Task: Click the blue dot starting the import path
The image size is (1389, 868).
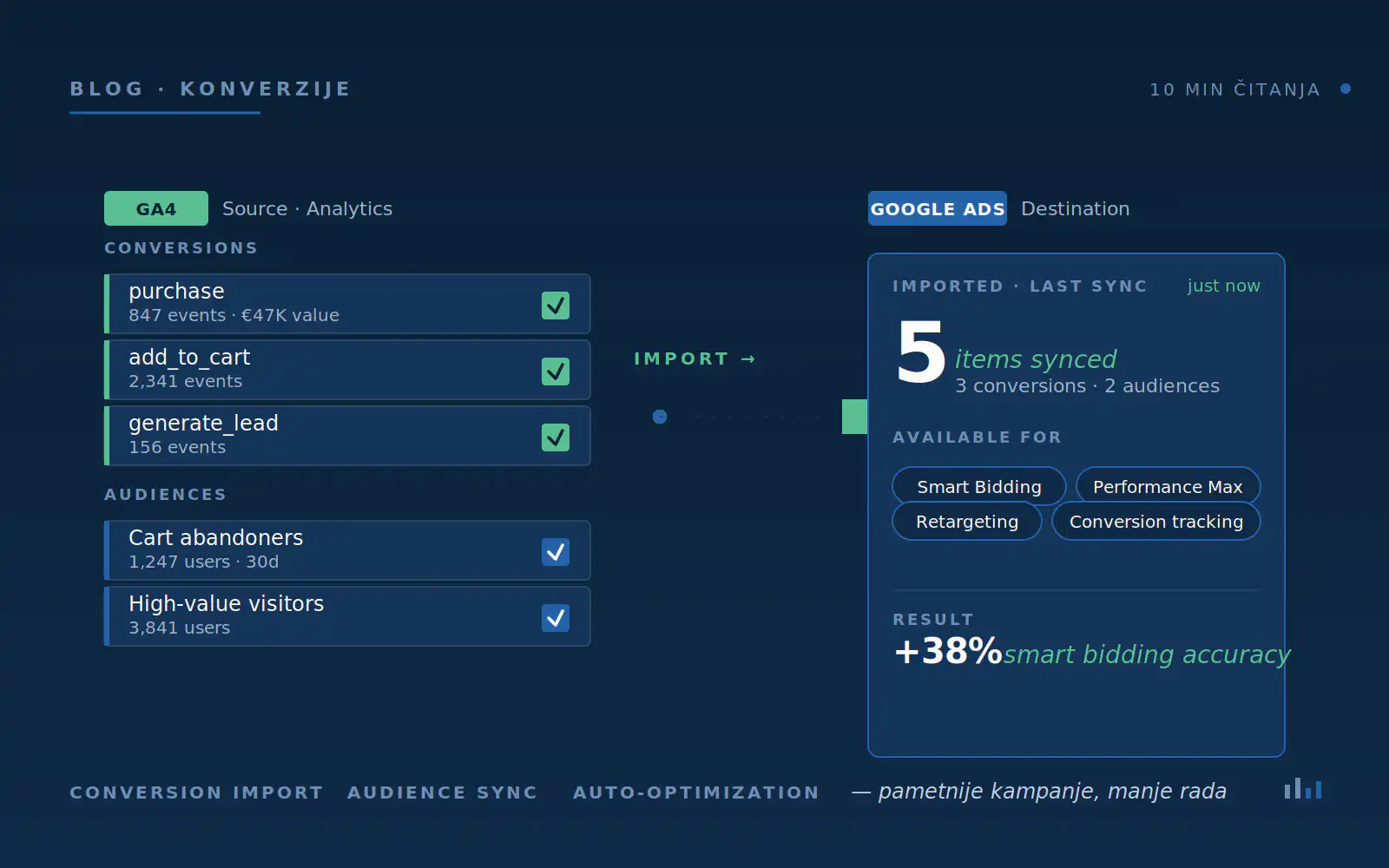Action: coord(660,417)
